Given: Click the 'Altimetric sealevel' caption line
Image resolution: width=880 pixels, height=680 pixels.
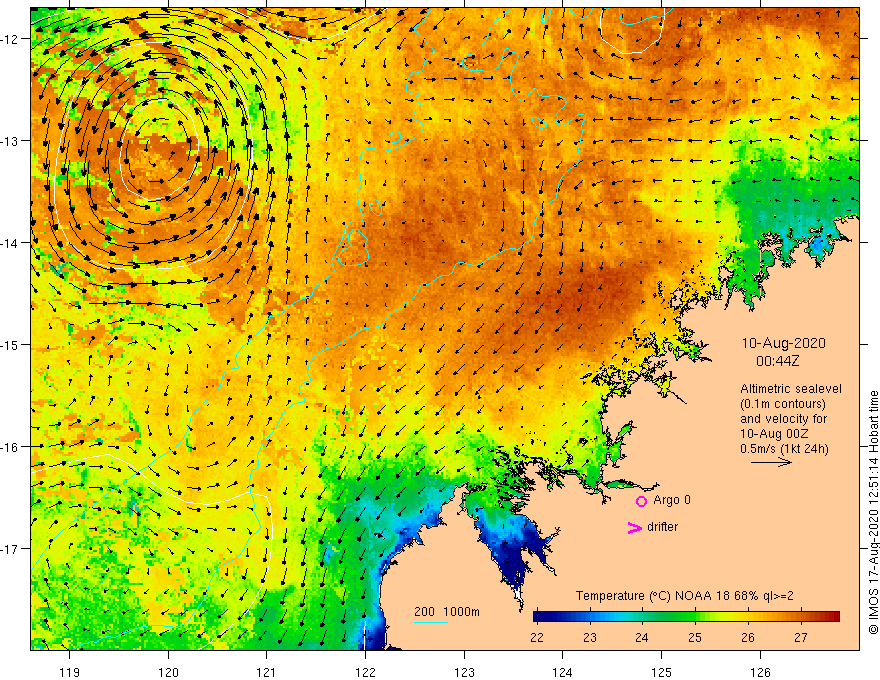Looking at the screenshot, I should 791,389.
